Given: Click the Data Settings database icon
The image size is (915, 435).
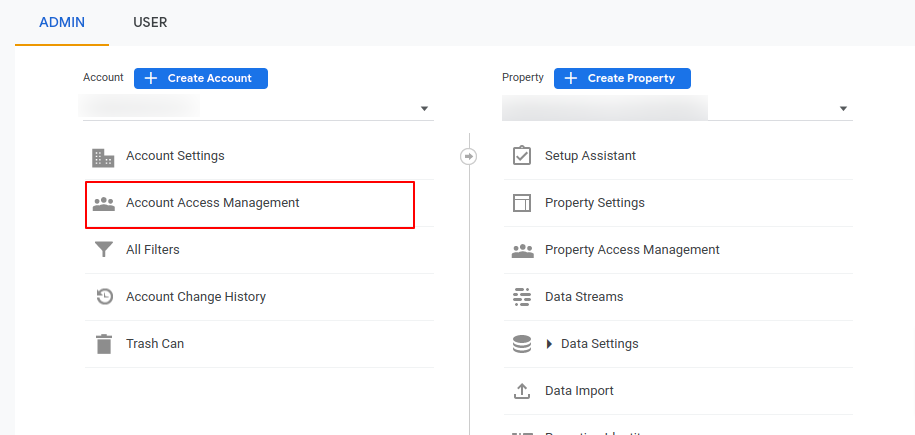Looking at the screenshot, I should click(522, 344).
